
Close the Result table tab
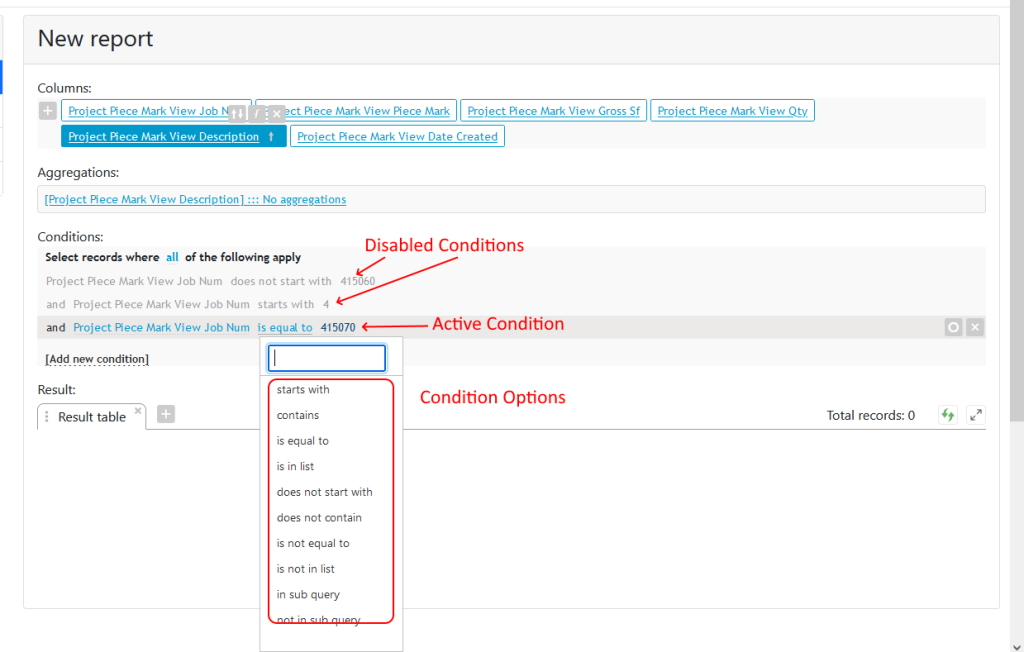tap(136, 409)
